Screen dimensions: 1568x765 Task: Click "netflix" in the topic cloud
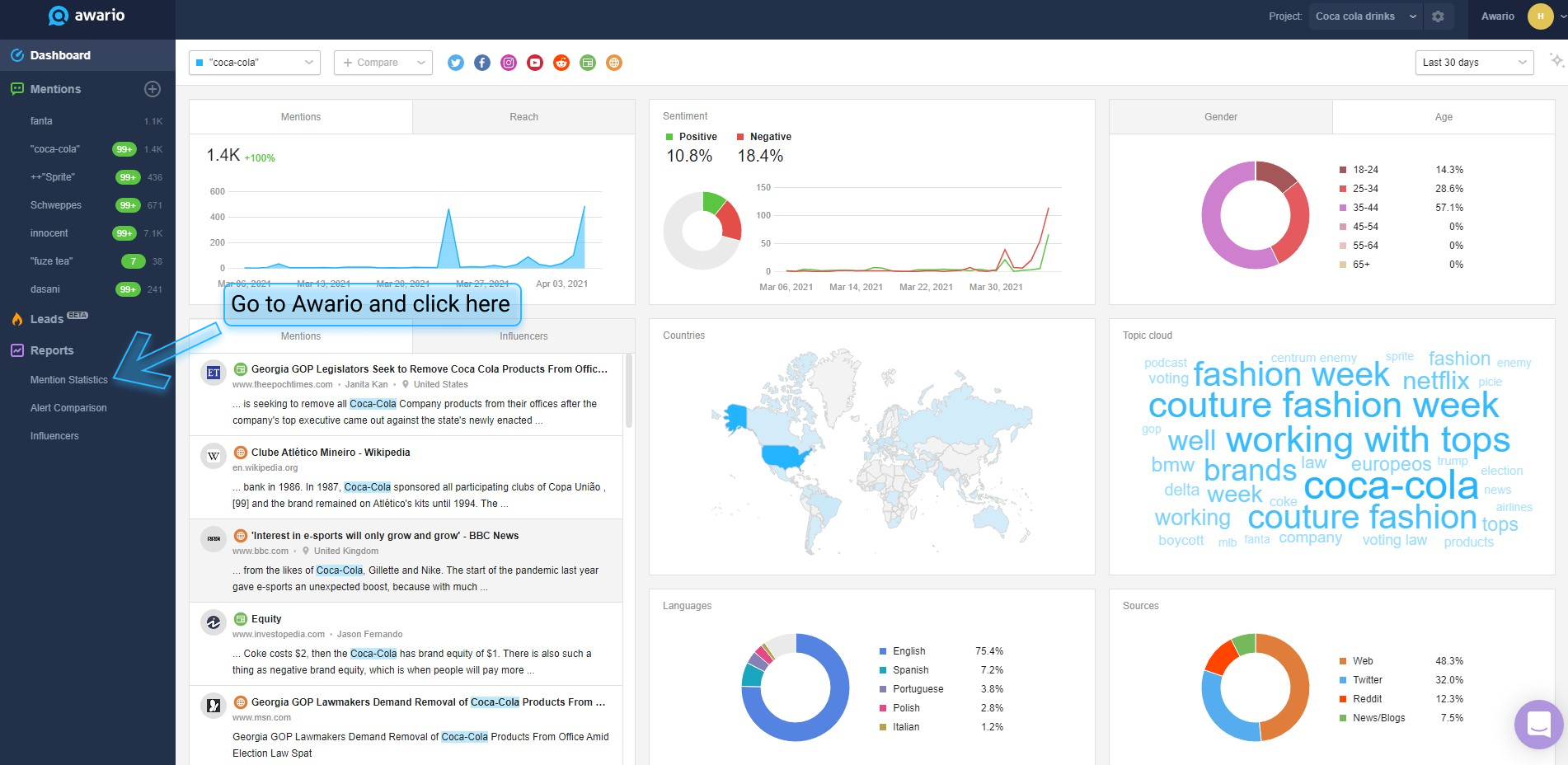[1436, 380]
